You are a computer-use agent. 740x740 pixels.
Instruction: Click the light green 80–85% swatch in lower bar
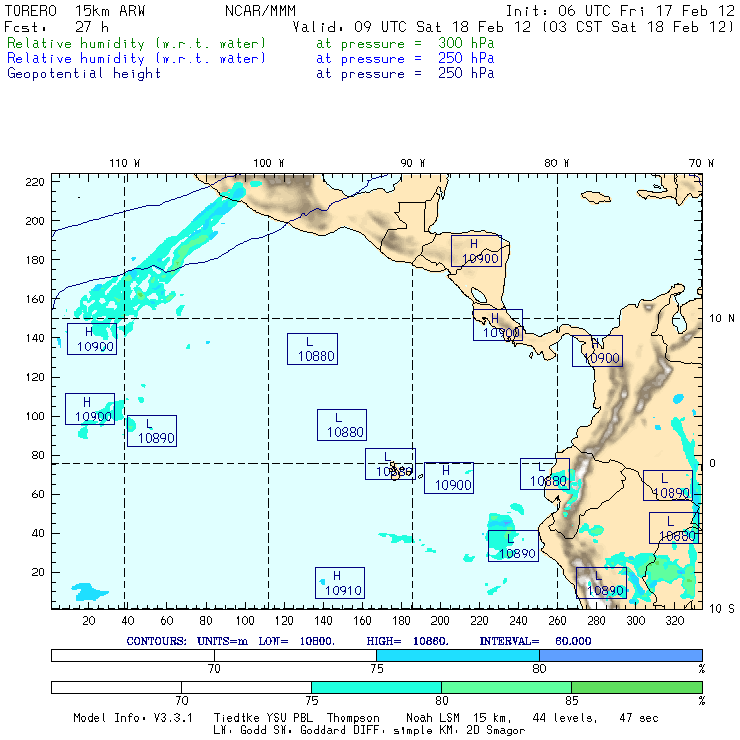pos(506,687)
